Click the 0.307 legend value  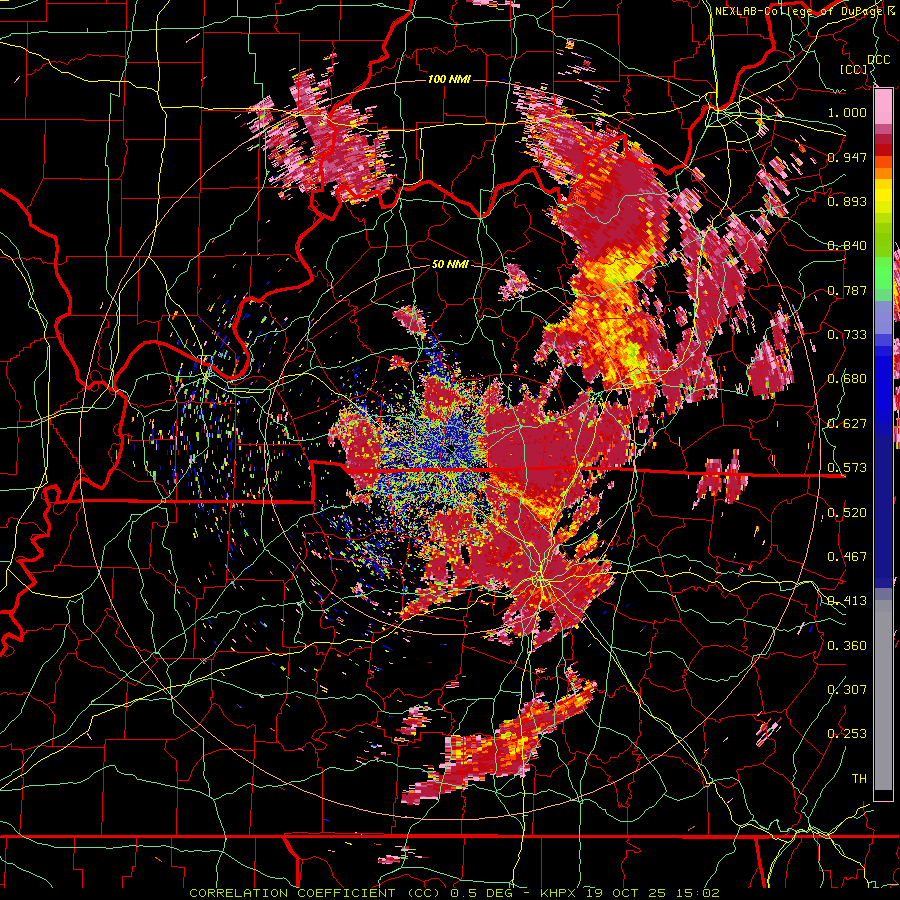[x=847, y=690]
